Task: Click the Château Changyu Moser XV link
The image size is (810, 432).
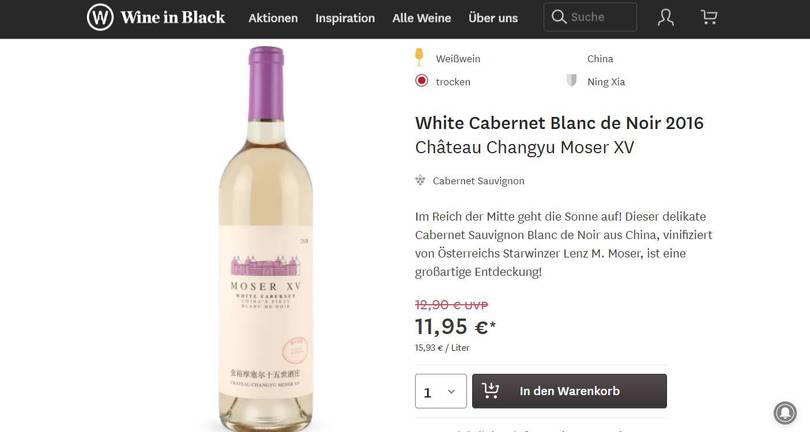Action: 524,148
